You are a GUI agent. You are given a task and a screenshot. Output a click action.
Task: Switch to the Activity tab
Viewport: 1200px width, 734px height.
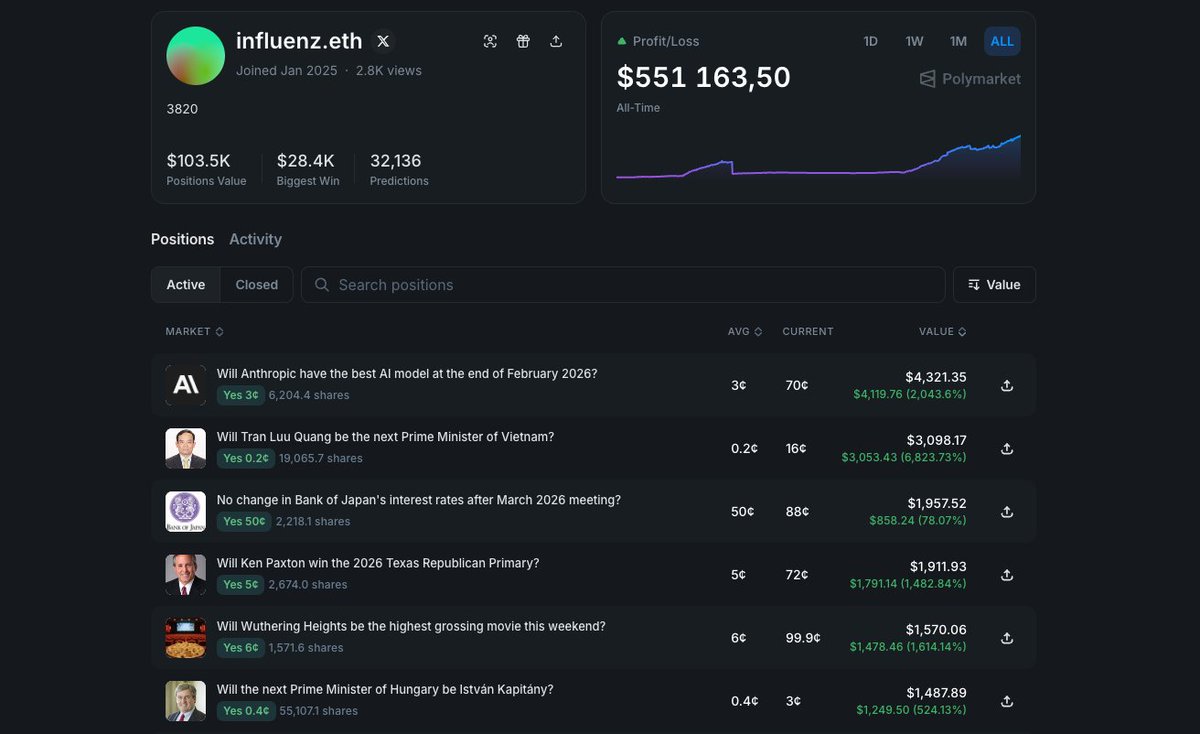(255, 239)
